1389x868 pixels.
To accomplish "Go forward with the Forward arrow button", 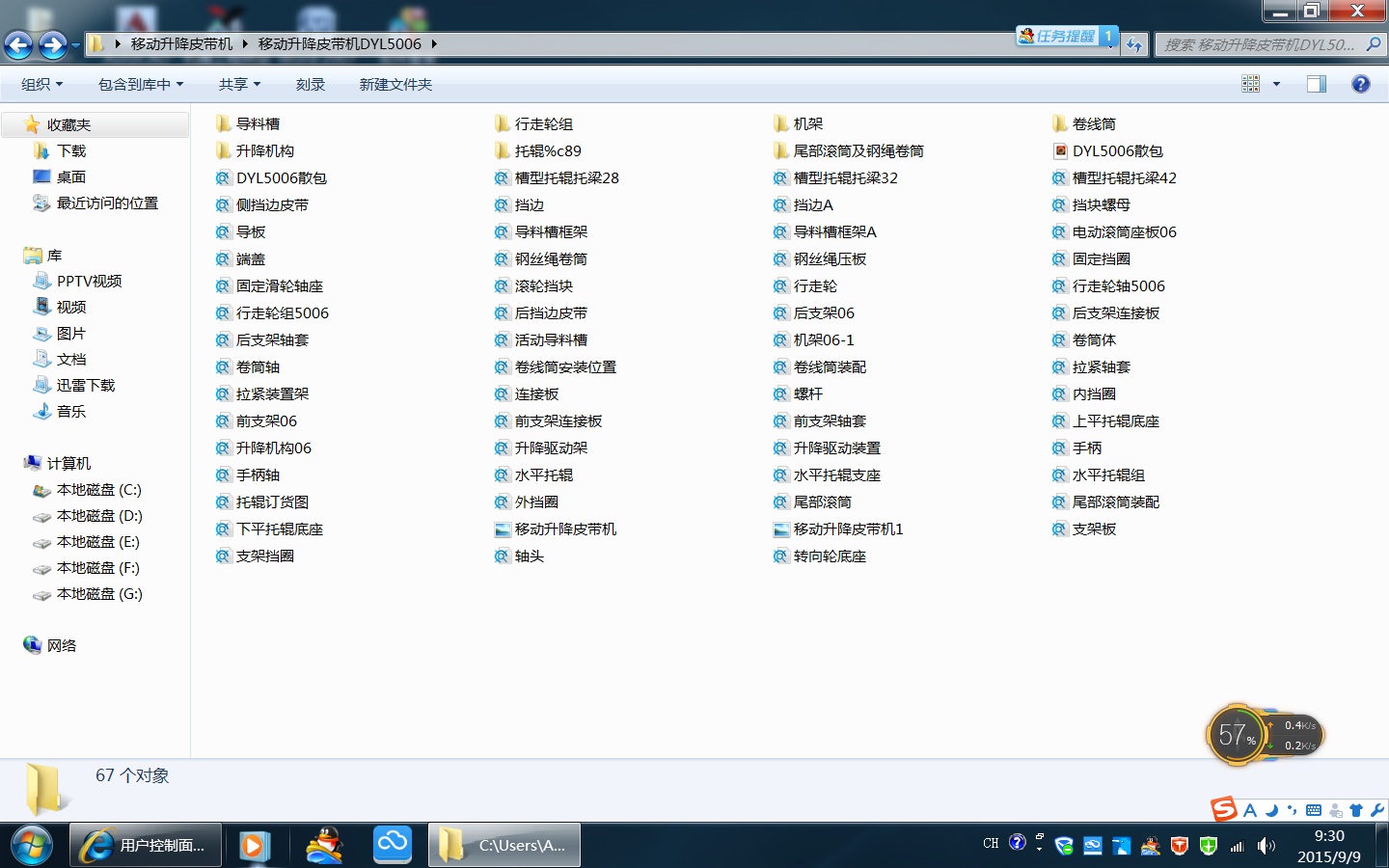I will point(52,44).
